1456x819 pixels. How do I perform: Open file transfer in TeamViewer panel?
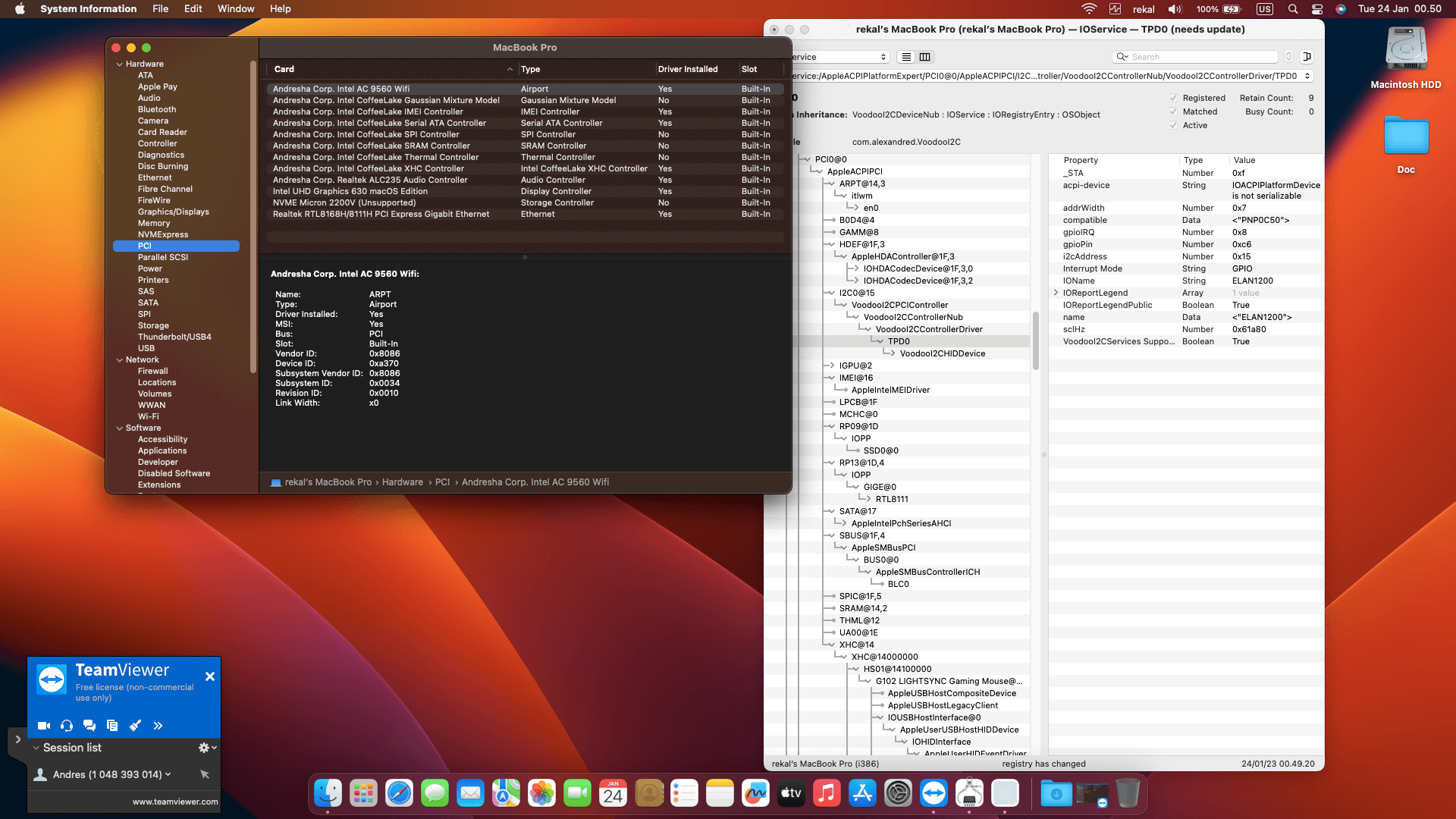pos(112,725)
